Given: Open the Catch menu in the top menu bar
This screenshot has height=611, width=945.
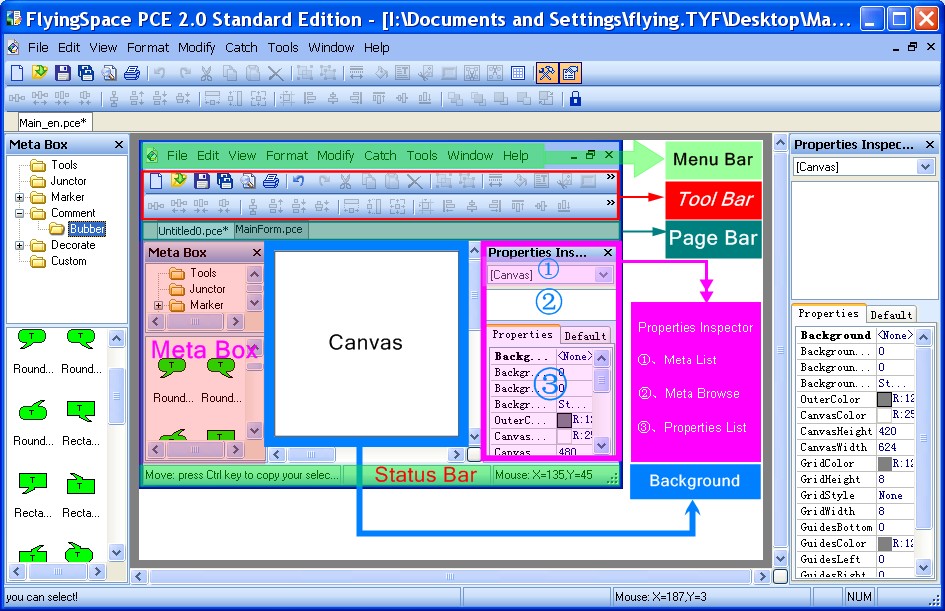Looking at the screenshot, I should [241, 48].
